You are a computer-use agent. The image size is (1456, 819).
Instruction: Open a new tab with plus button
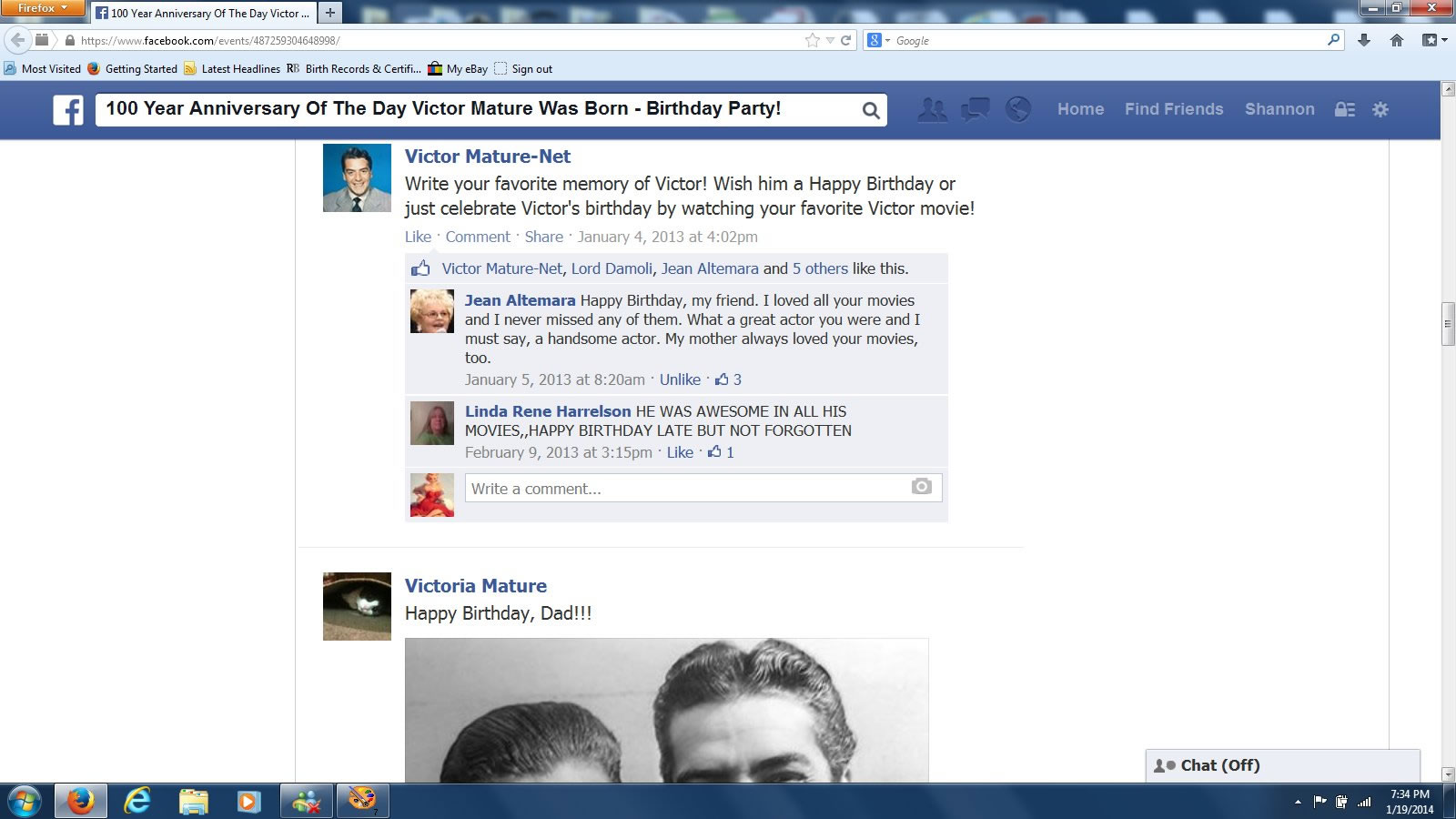[x=330, y=13]
